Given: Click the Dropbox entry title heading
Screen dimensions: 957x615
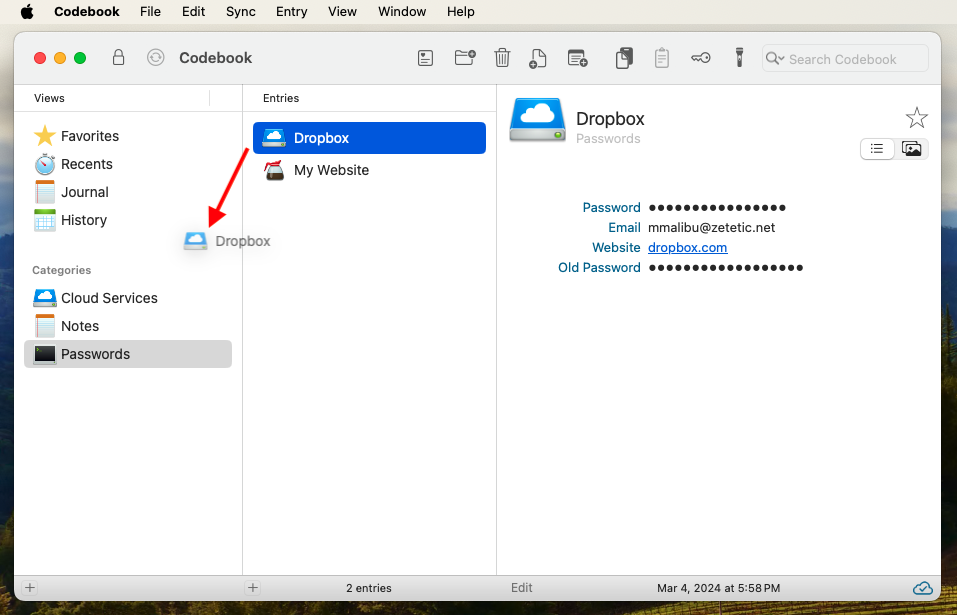Looking at the screenshot, I should (610, 118).
